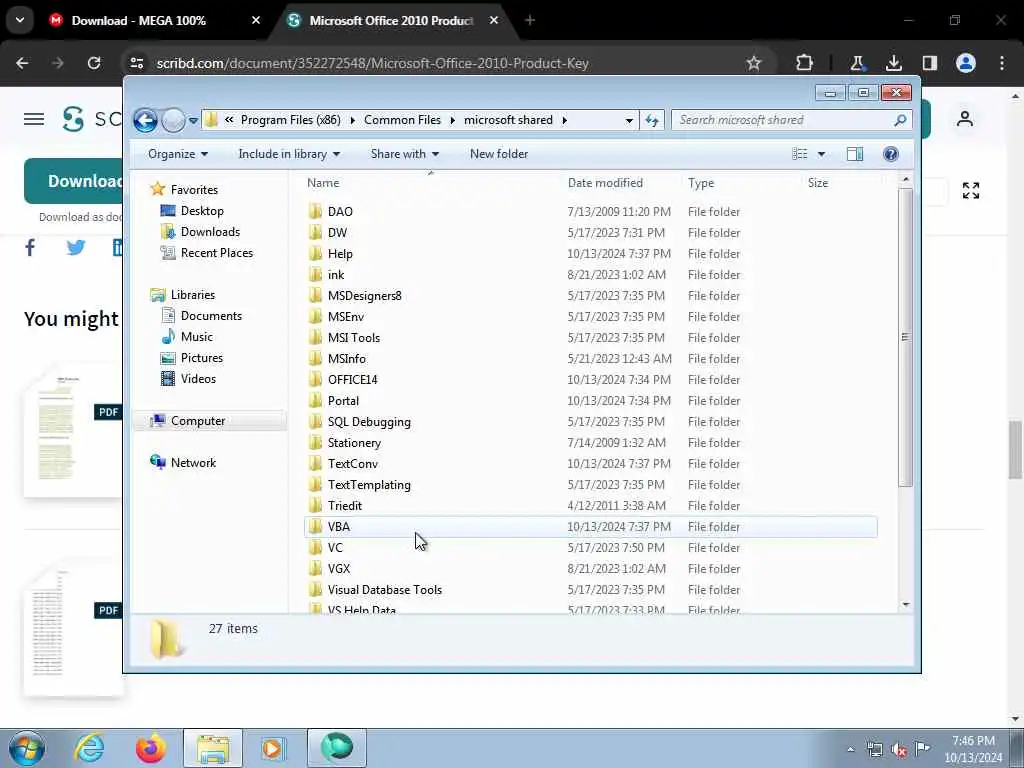Open Scribd hamburger menu in the browser

click(x=34, y=119)
